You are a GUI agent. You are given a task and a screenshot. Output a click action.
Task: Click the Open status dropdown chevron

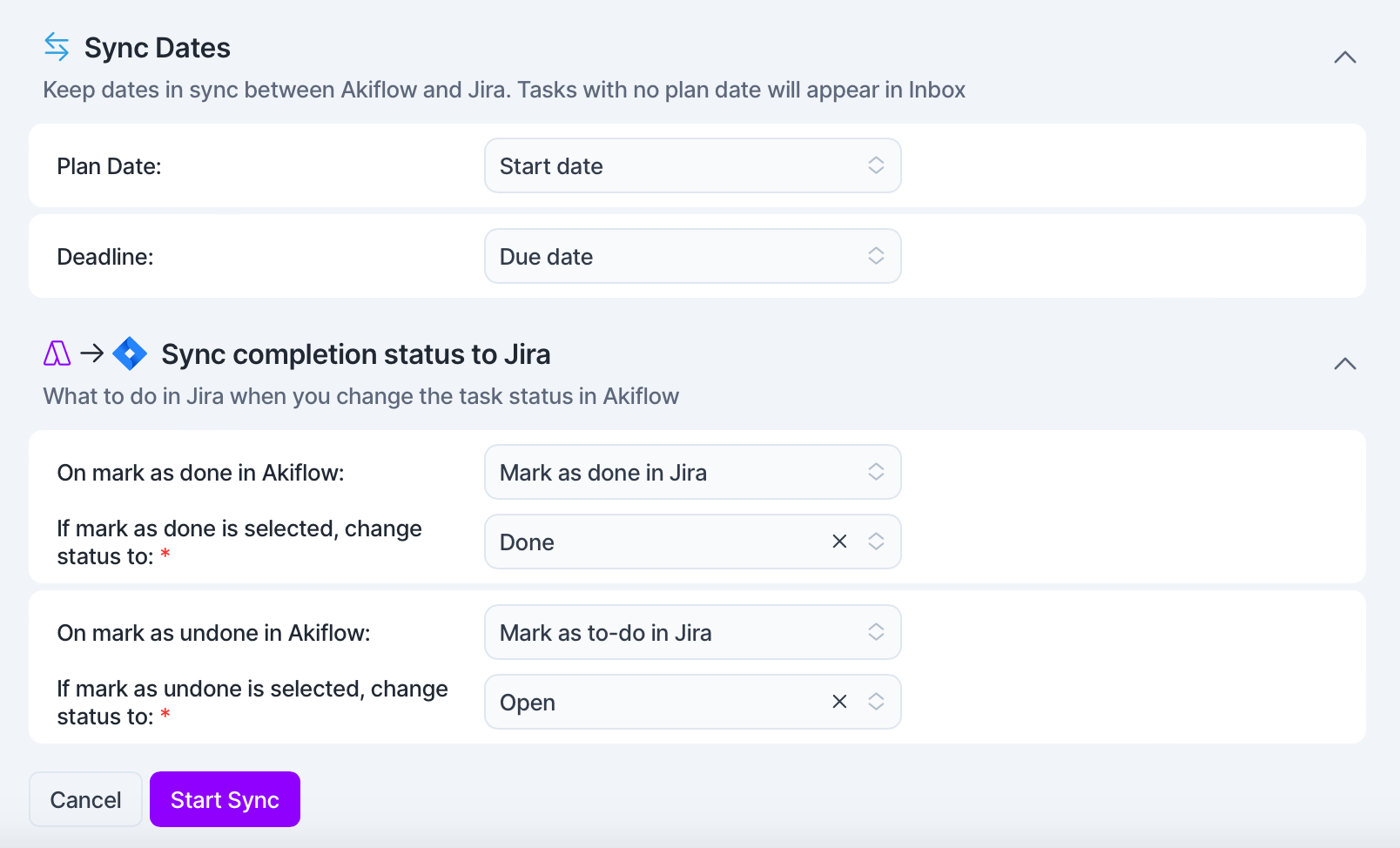coord(876,702)
